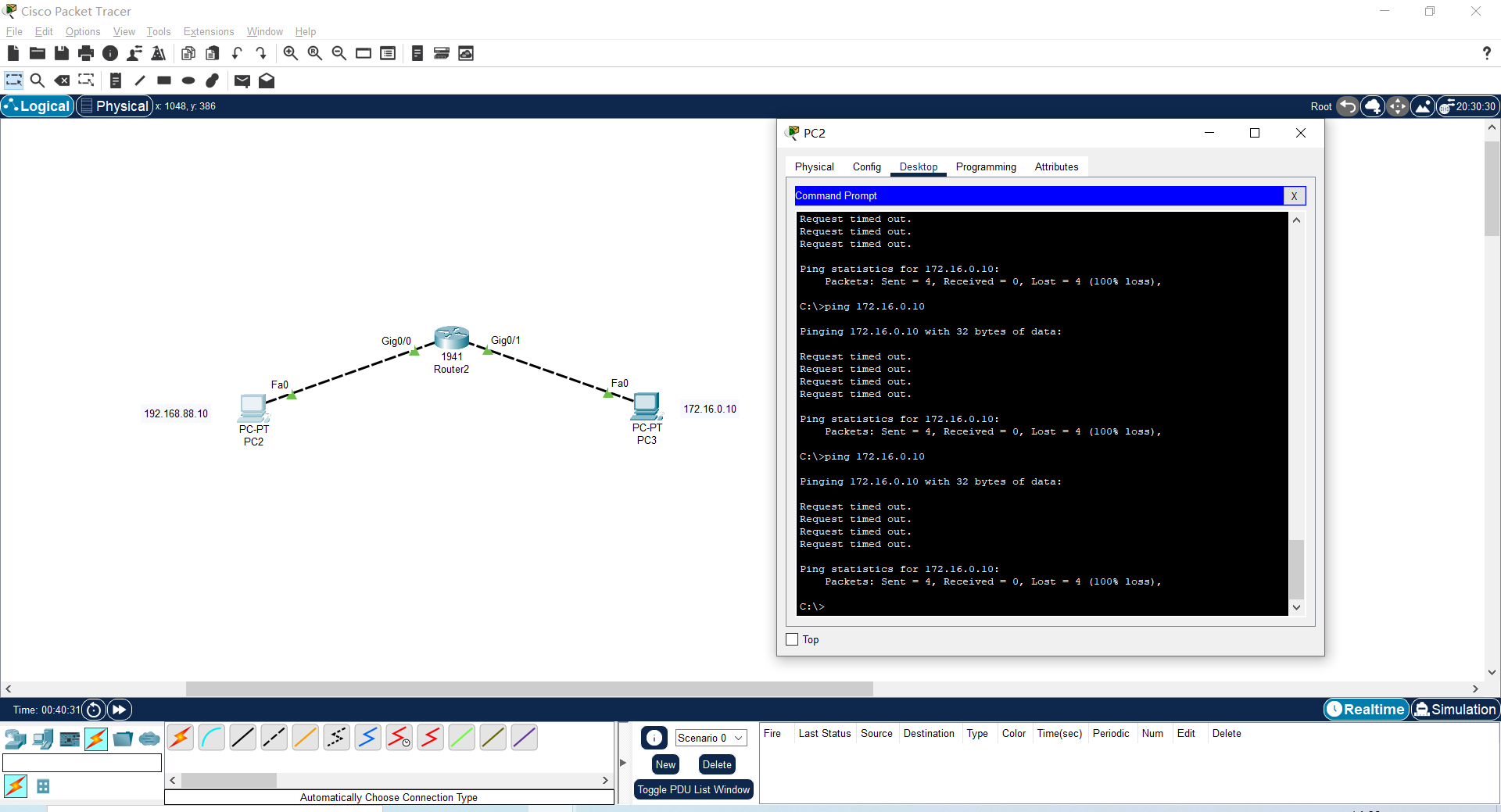Image resolution: width=1501 pixels, height=812 pixels.
Task: Create a New scenario
Action: tap(665, 765)
